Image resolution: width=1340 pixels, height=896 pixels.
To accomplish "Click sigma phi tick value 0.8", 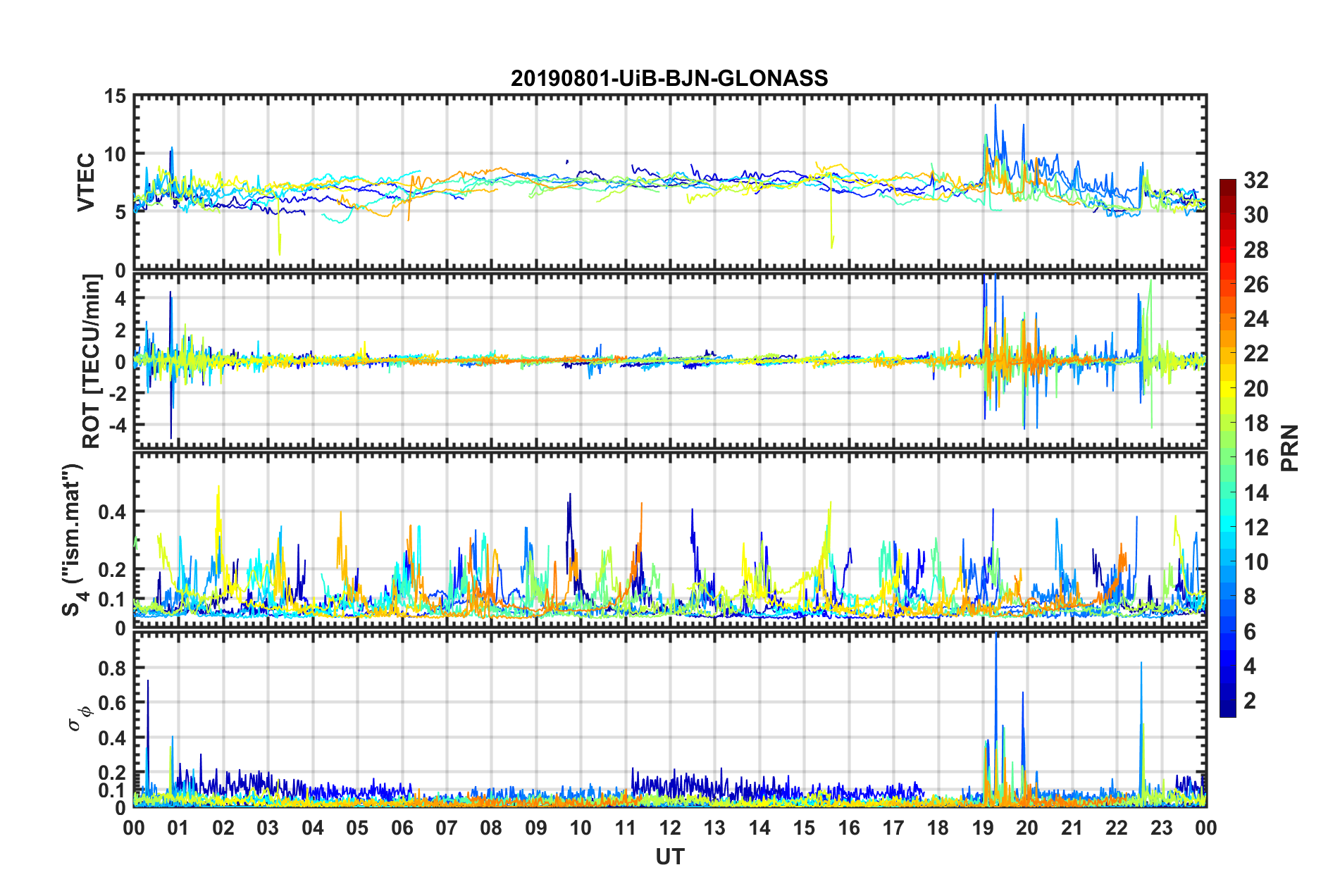I will [x=112, y=668].
